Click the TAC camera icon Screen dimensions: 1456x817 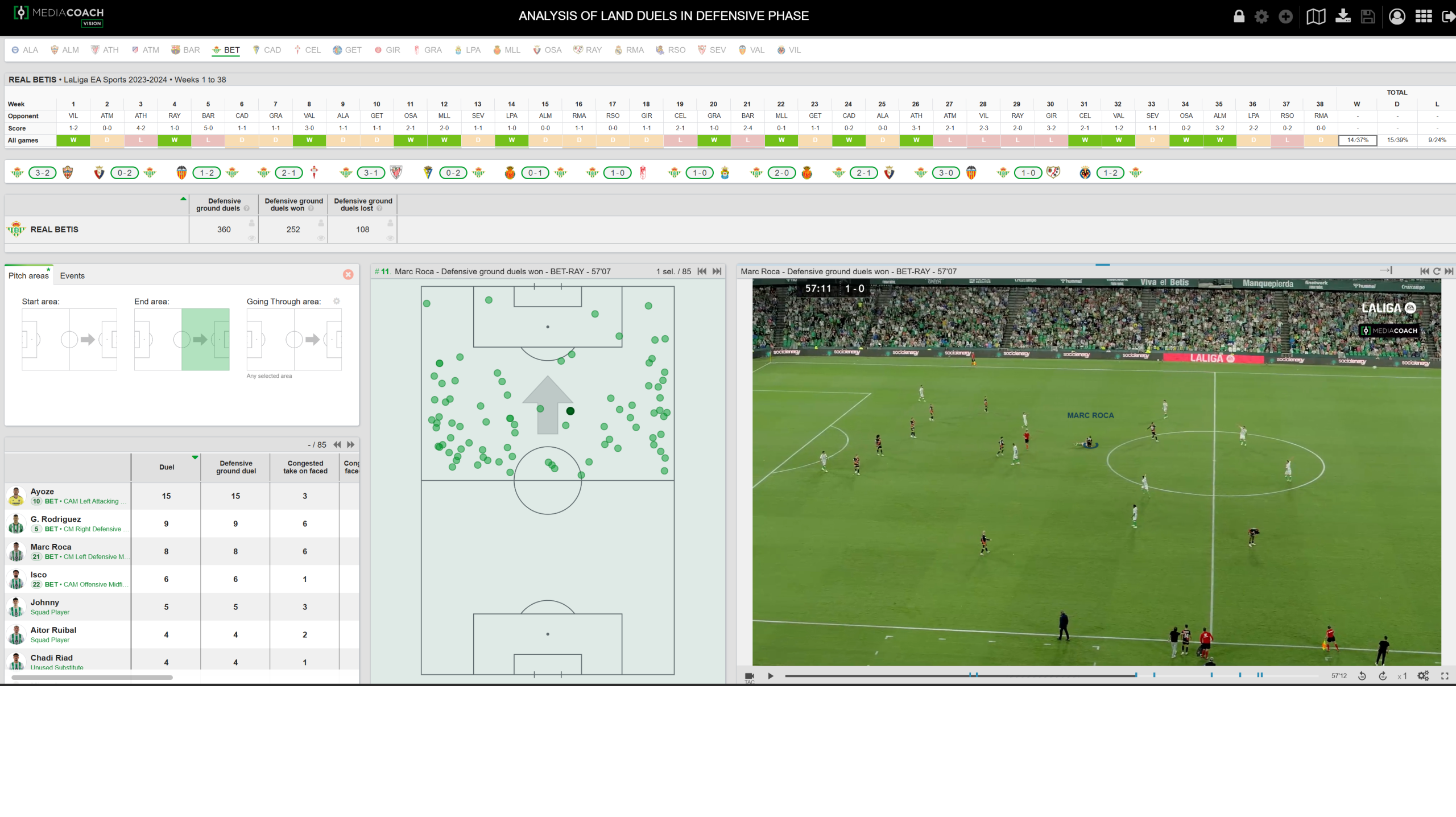click(749, 676)
